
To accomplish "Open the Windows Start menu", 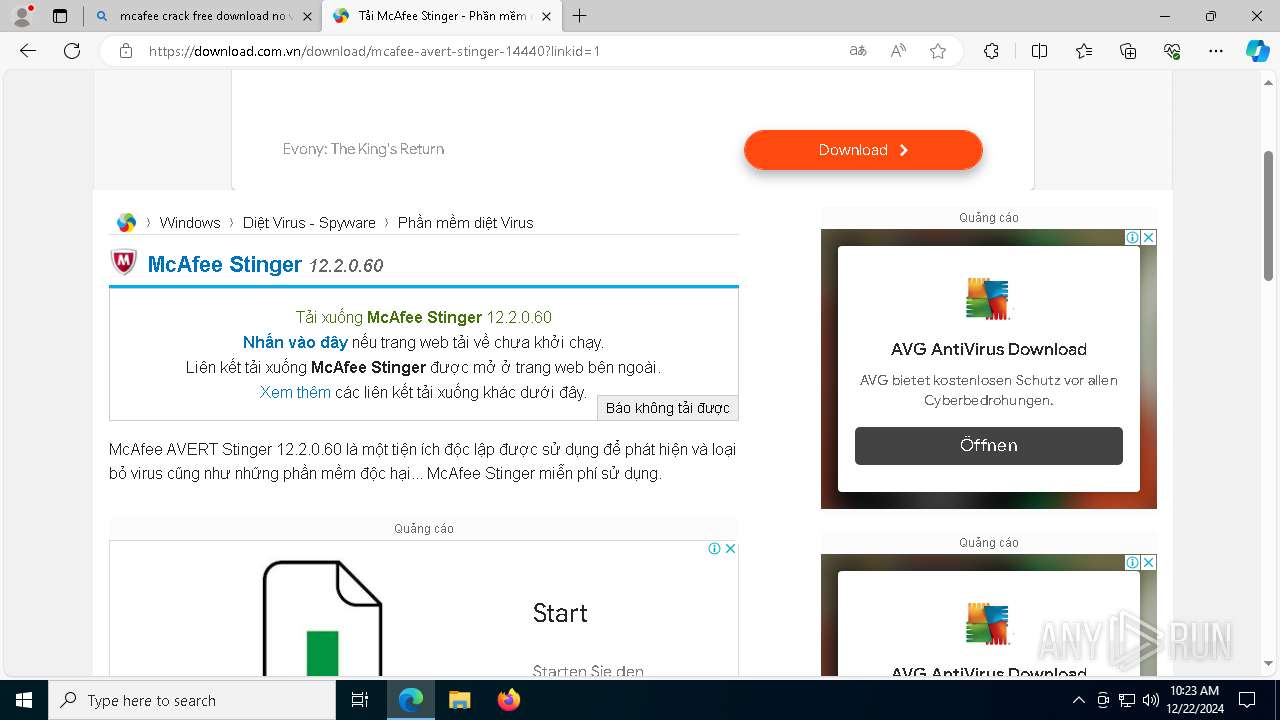I will pos(23,700).
